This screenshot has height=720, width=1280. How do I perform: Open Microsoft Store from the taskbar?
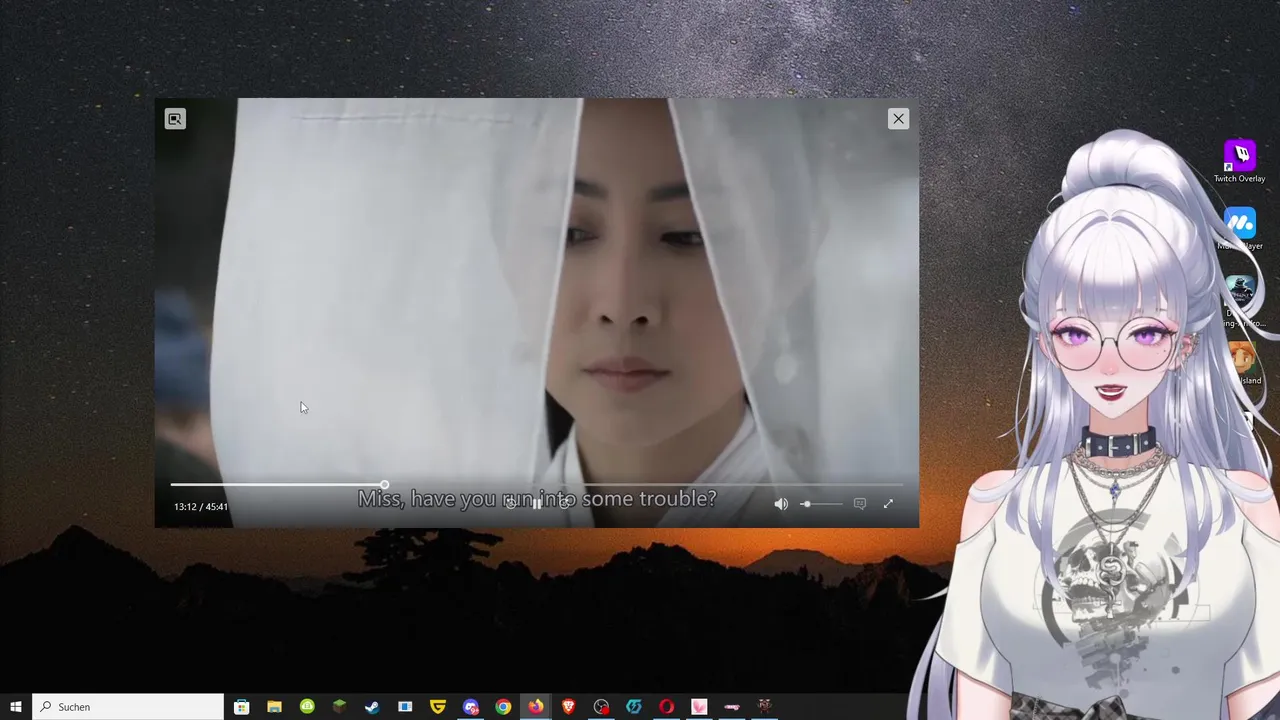[241, 707]
